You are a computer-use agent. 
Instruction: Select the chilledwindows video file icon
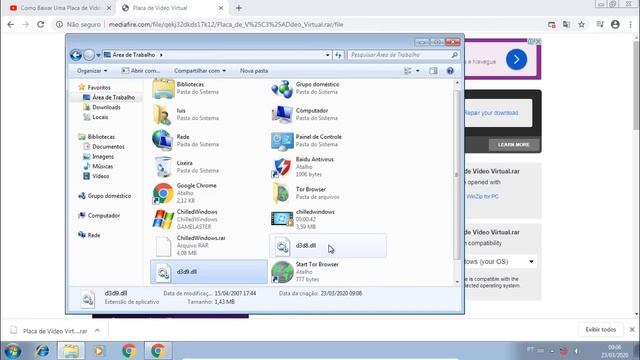coord(282,219)
